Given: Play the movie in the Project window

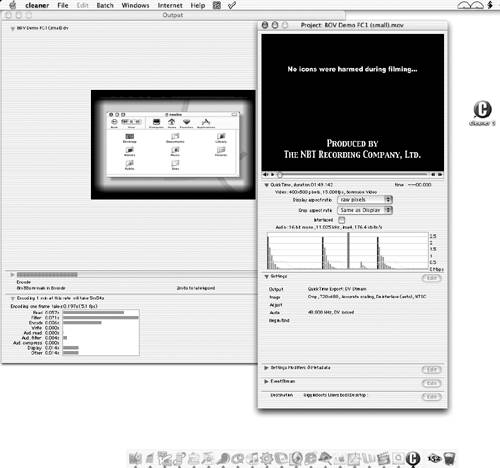Looking at the screenshot, I should click(x=272, y=174).
